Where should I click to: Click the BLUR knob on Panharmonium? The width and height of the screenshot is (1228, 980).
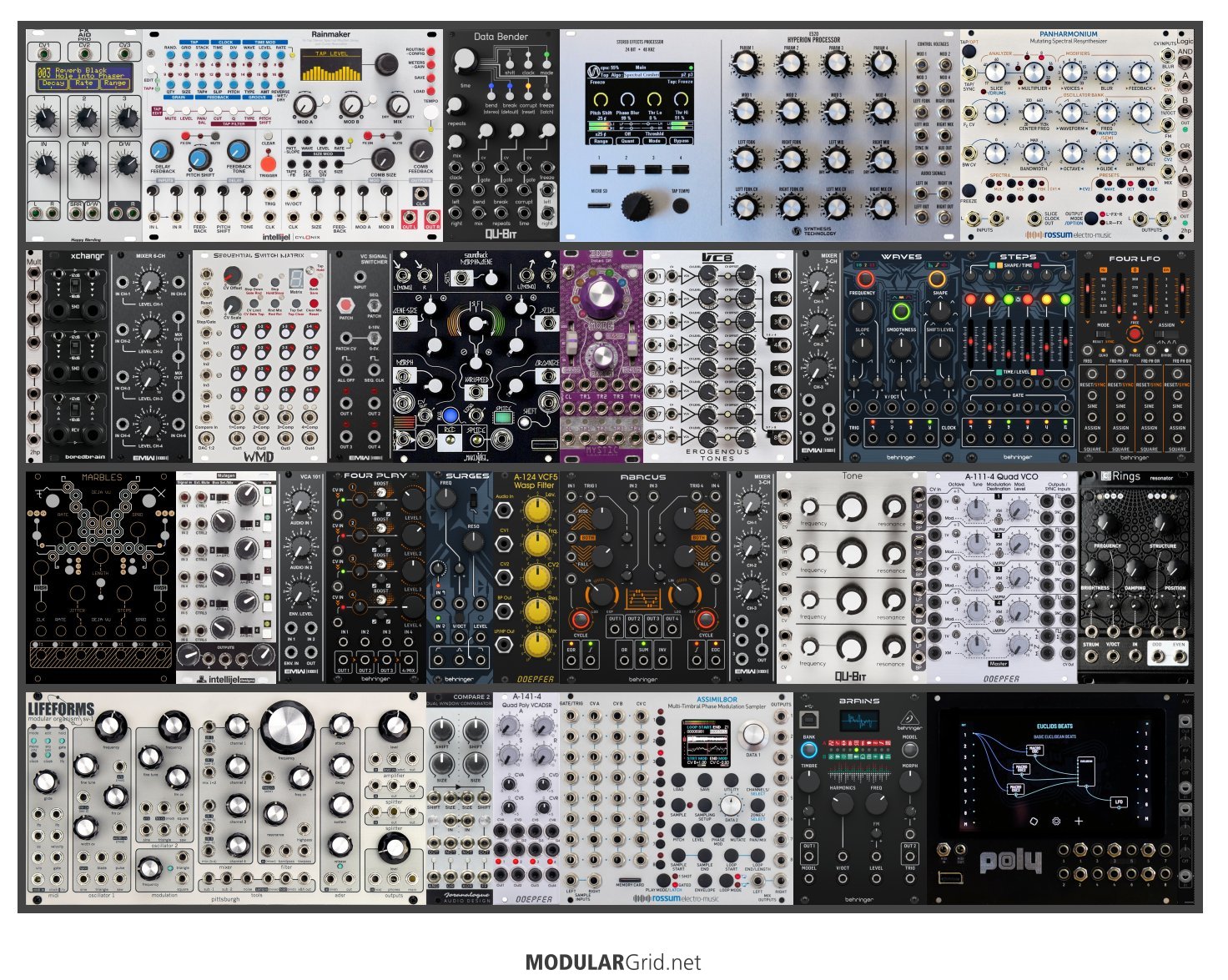click(x=1106, y=73)
